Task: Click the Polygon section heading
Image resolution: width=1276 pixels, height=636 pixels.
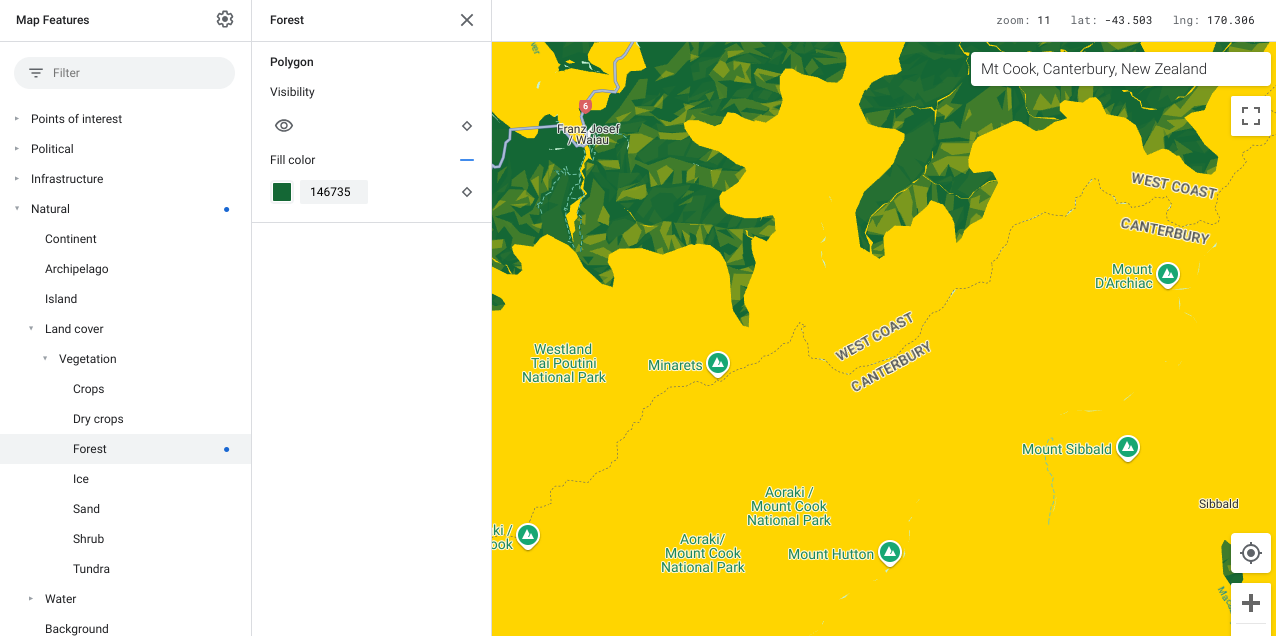Action: click(x=292, y=62)
